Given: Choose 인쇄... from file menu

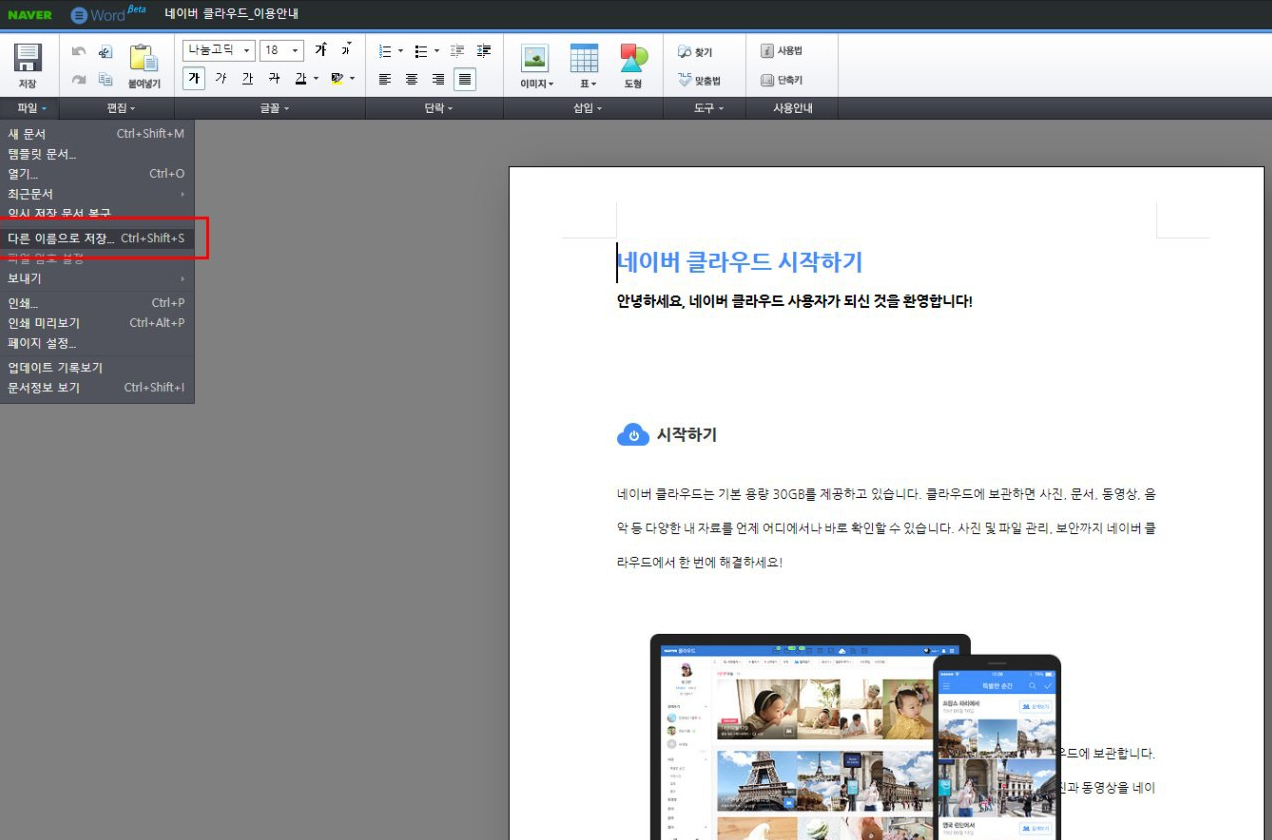Looking at the screenshot, I should [97, 303].
